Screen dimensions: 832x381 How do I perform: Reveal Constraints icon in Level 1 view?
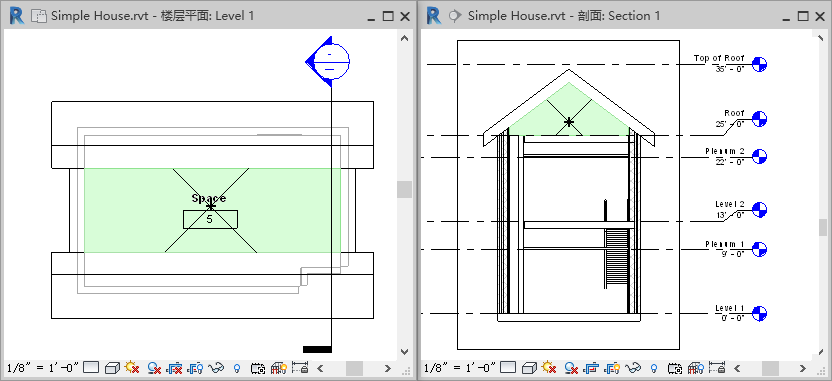[x=300, y=367]
